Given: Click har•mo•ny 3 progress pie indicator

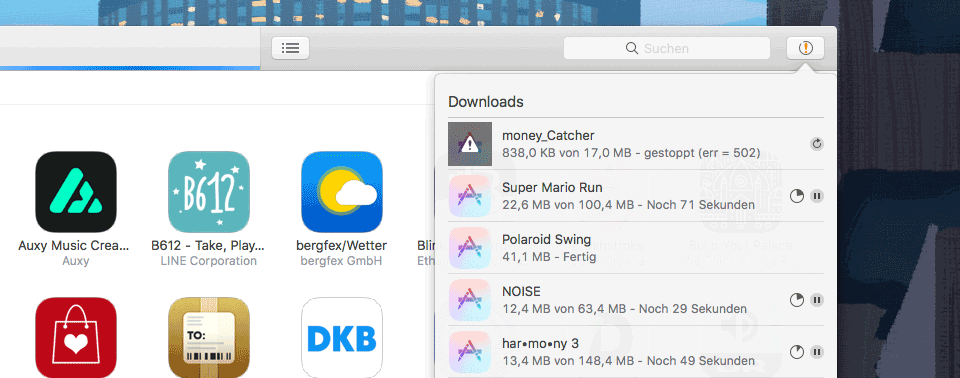Looking at the screenshot, I should 797,352.
